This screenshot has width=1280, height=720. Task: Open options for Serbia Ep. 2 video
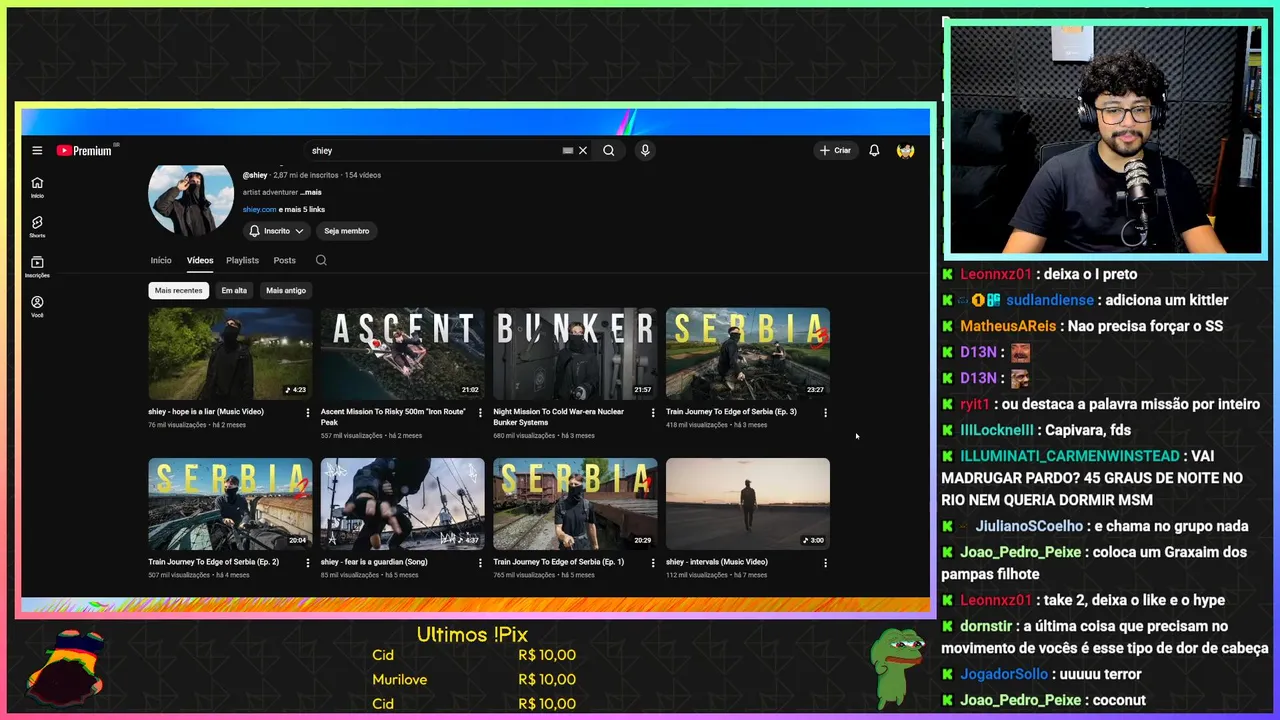pyautogui.click(x=308, y=563)
